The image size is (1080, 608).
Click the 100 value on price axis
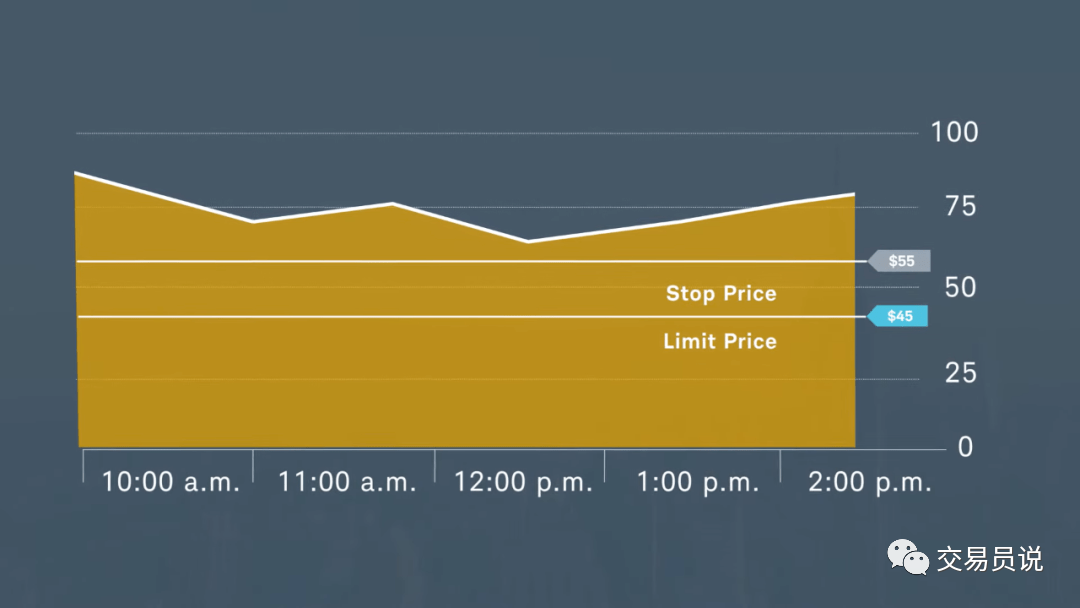coord(954,132)
